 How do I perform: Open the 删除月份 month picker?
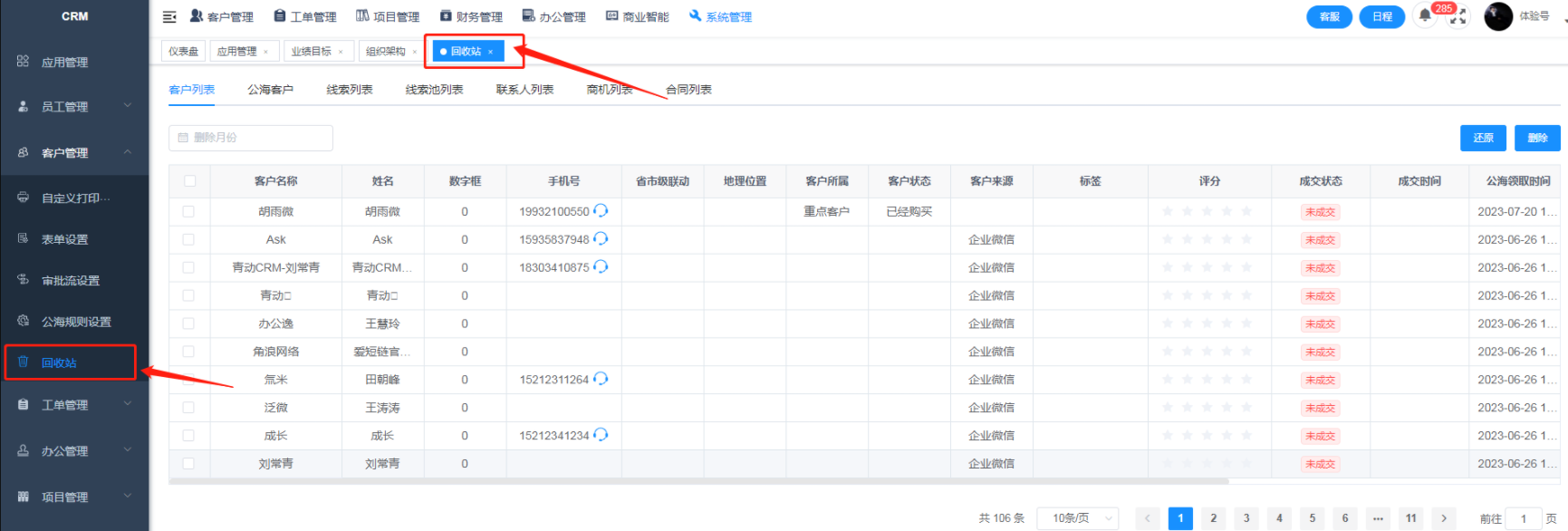[251, 138]
